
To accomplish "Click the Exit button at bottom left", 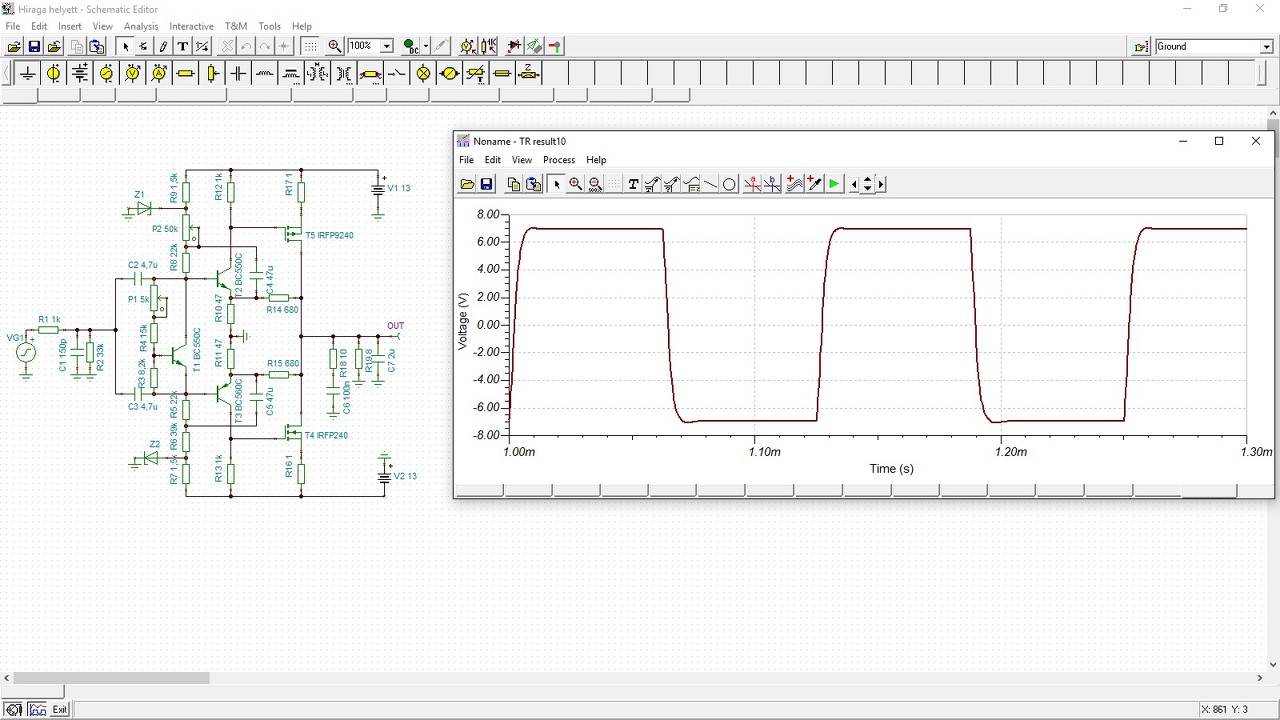I will coord(60,710).
